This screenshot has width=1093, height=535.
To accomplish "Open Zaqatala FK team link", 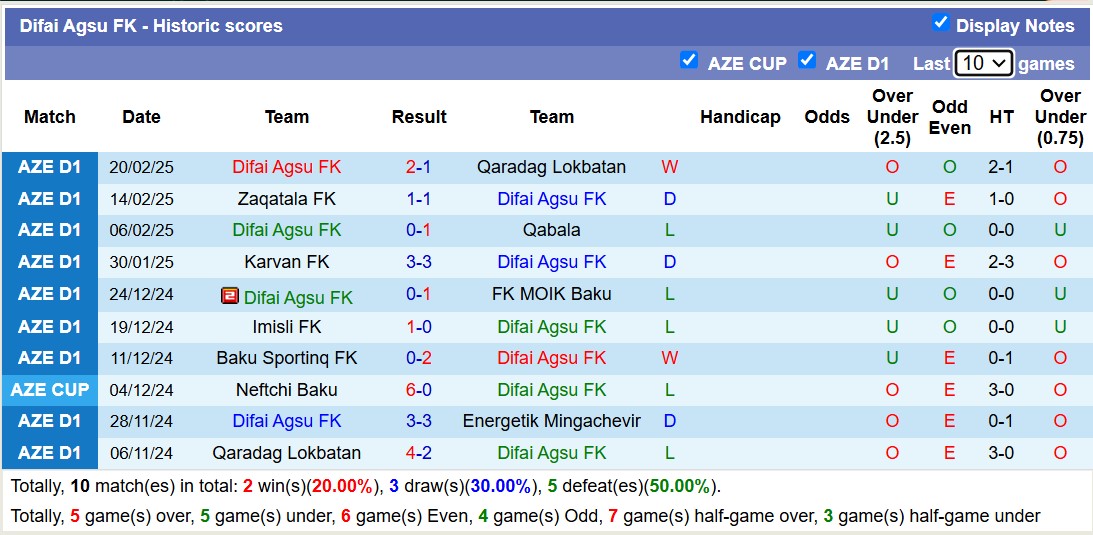I will (x=287, y=199).
